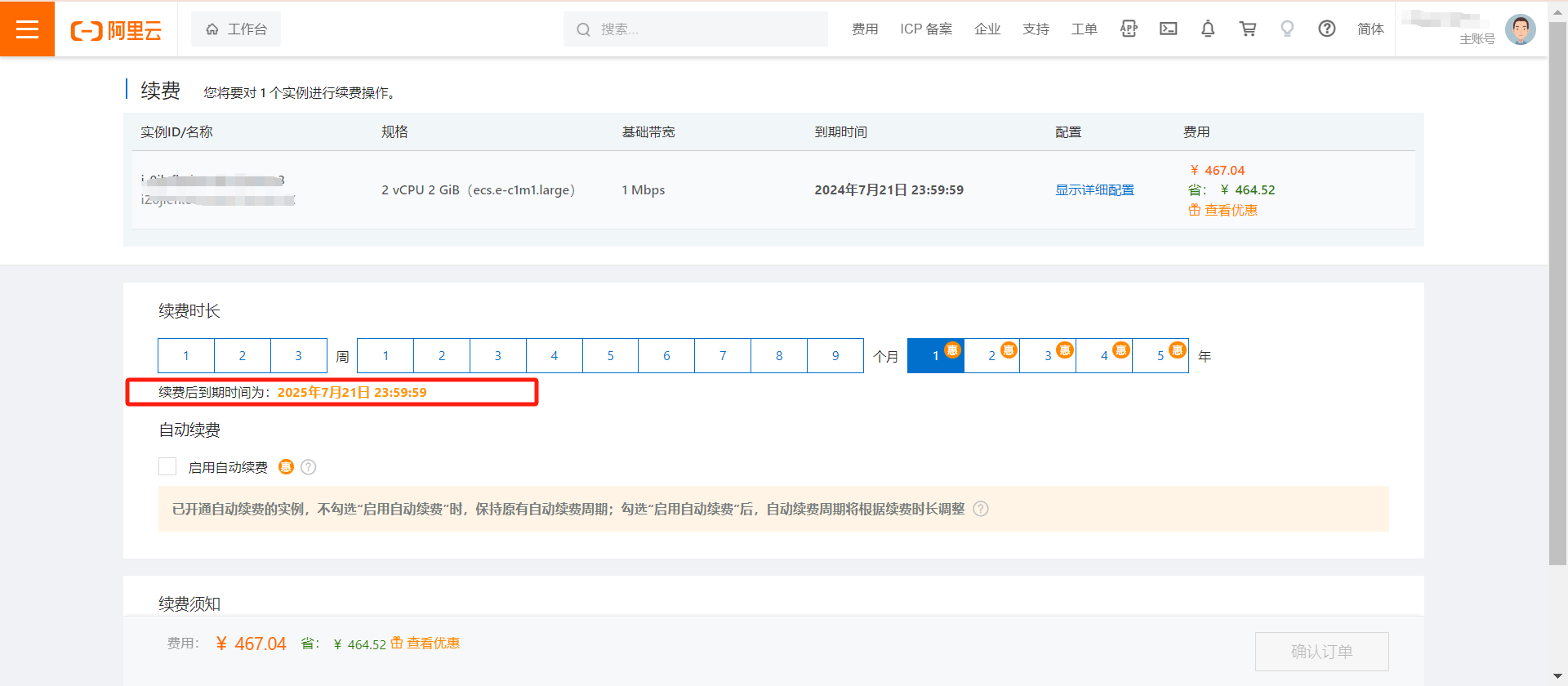Select 4 years renewal duration
The image size is (1568, 686).
1104,356
